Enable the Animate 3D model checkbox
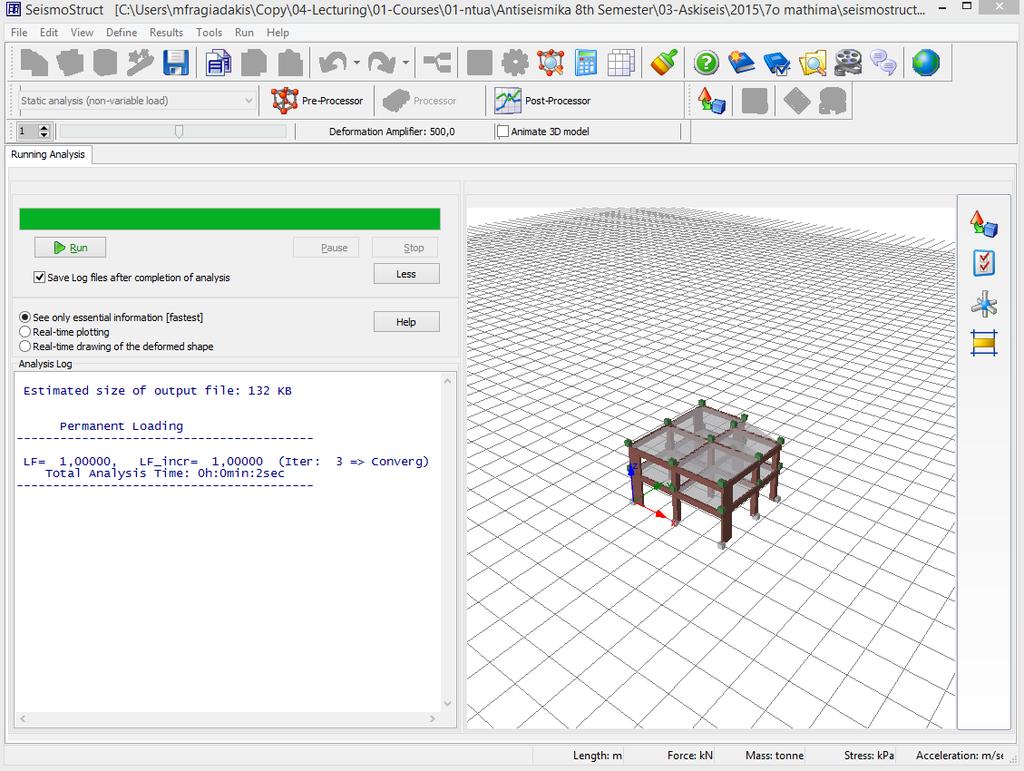1024x771 pixels. (503, 131)
